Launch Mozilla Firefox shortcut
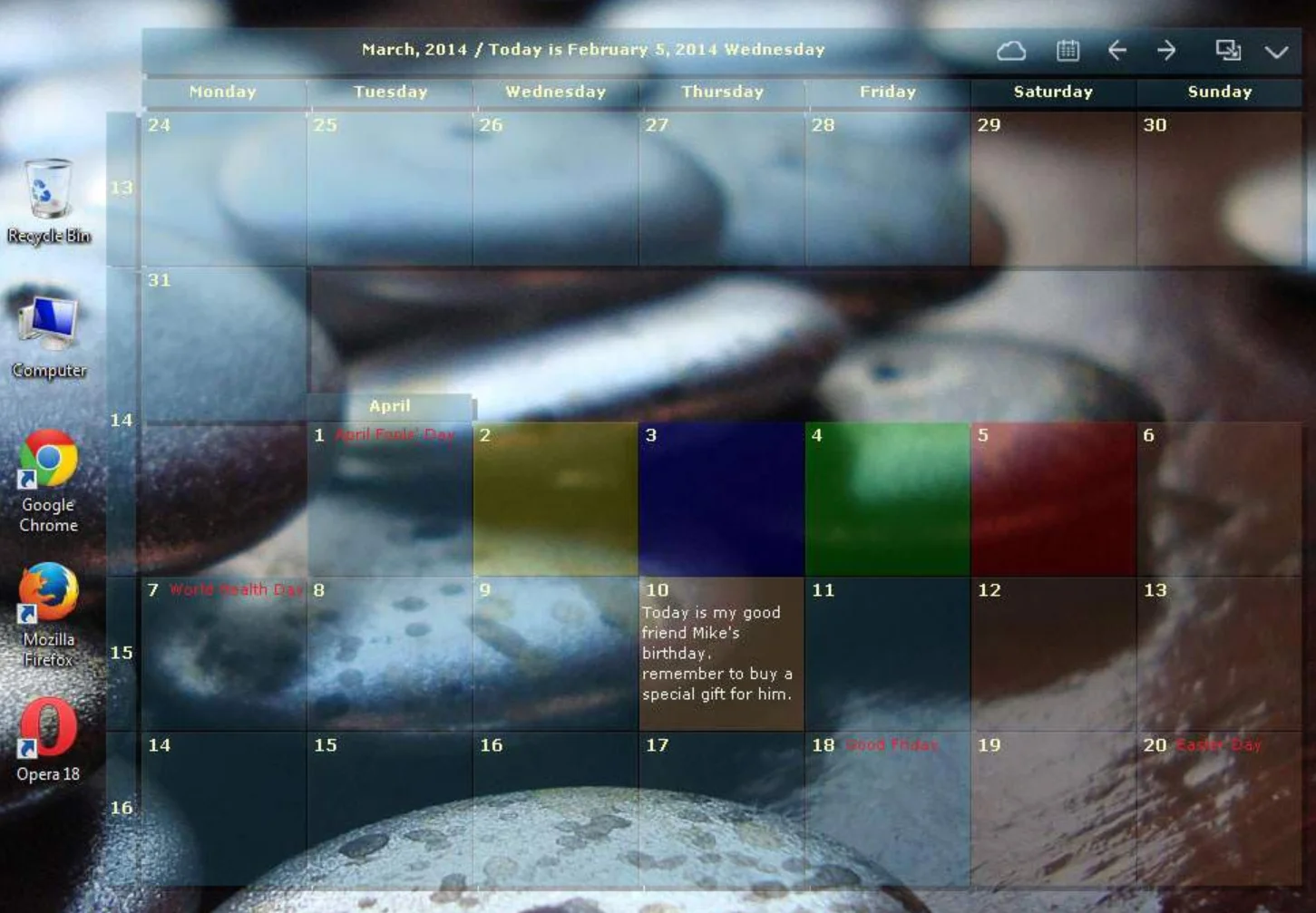The width and height of the screenshot is (1316, 913). pos(49,617)
